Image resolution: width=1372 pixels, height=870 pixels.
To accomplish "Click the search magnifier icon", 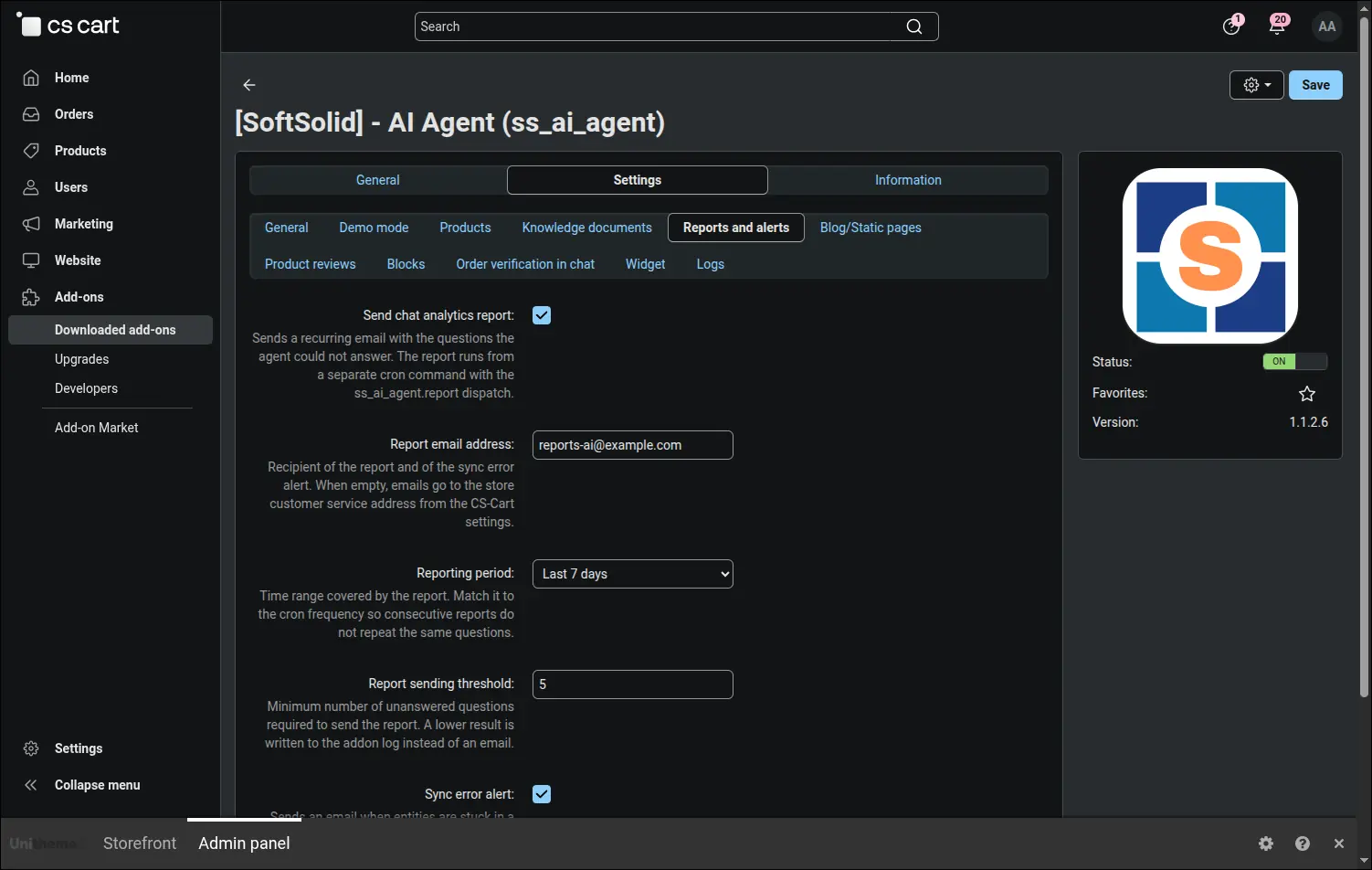I will tap(914, 27).
